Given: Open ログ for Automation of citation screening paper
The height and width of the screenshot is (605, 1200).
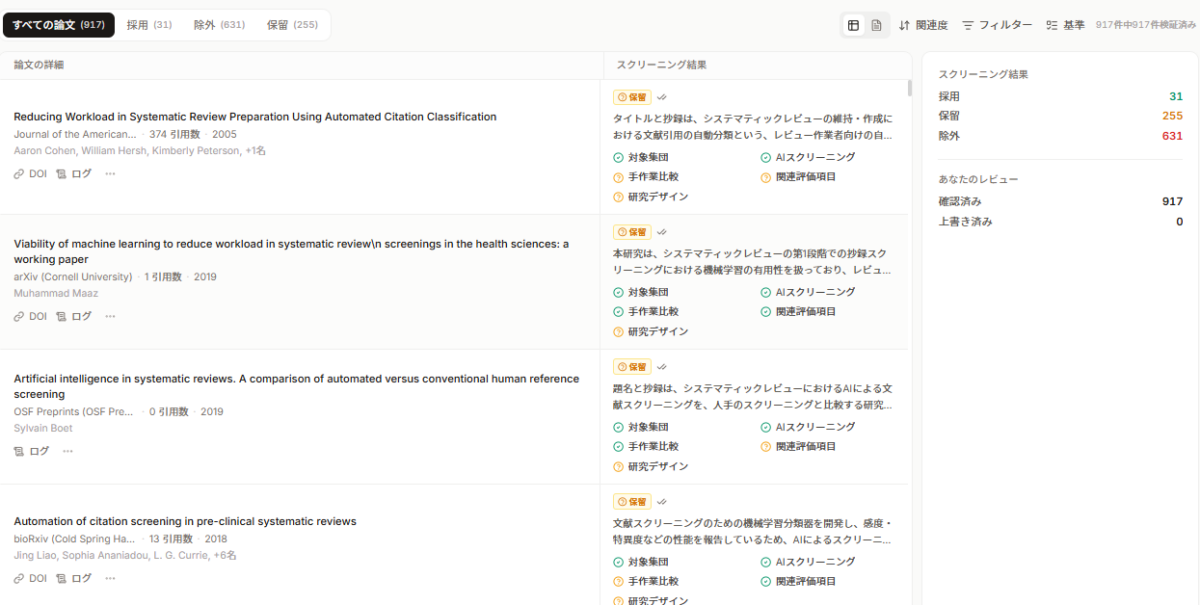Looking at the screenshot, I should click(x=74, y=578).
